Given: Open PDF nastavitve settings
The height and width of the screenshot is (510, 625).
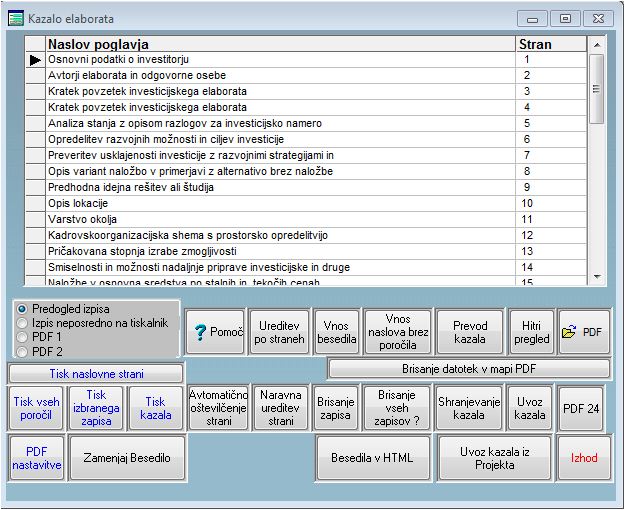Looking at the screenshot, I should point(37,458).
